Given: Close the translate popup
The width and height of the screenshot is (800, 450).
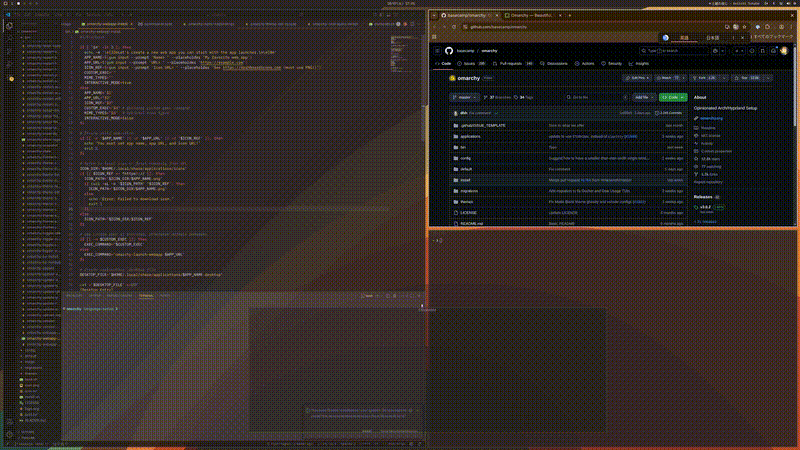Looking at the screenshot, I should coord(742,38).
